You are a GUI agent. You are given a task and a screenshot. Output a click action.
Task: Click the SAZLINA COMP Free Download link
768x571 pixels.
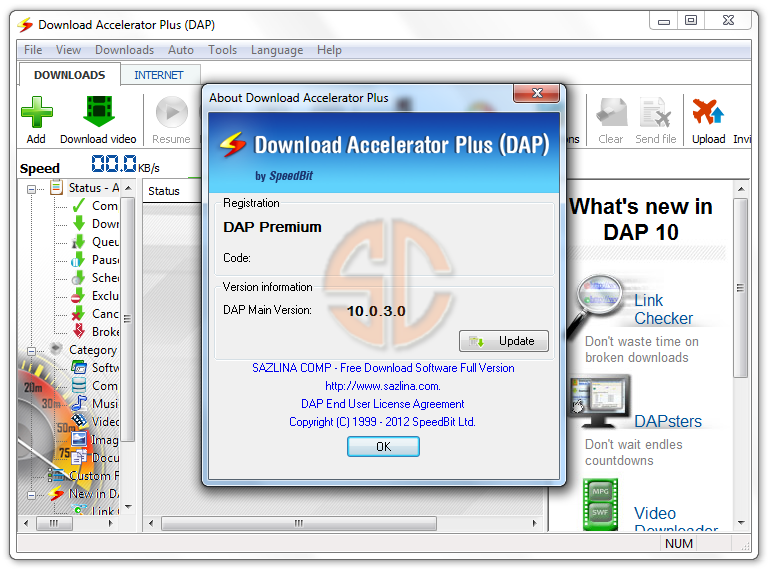click(x=383, y=368)
